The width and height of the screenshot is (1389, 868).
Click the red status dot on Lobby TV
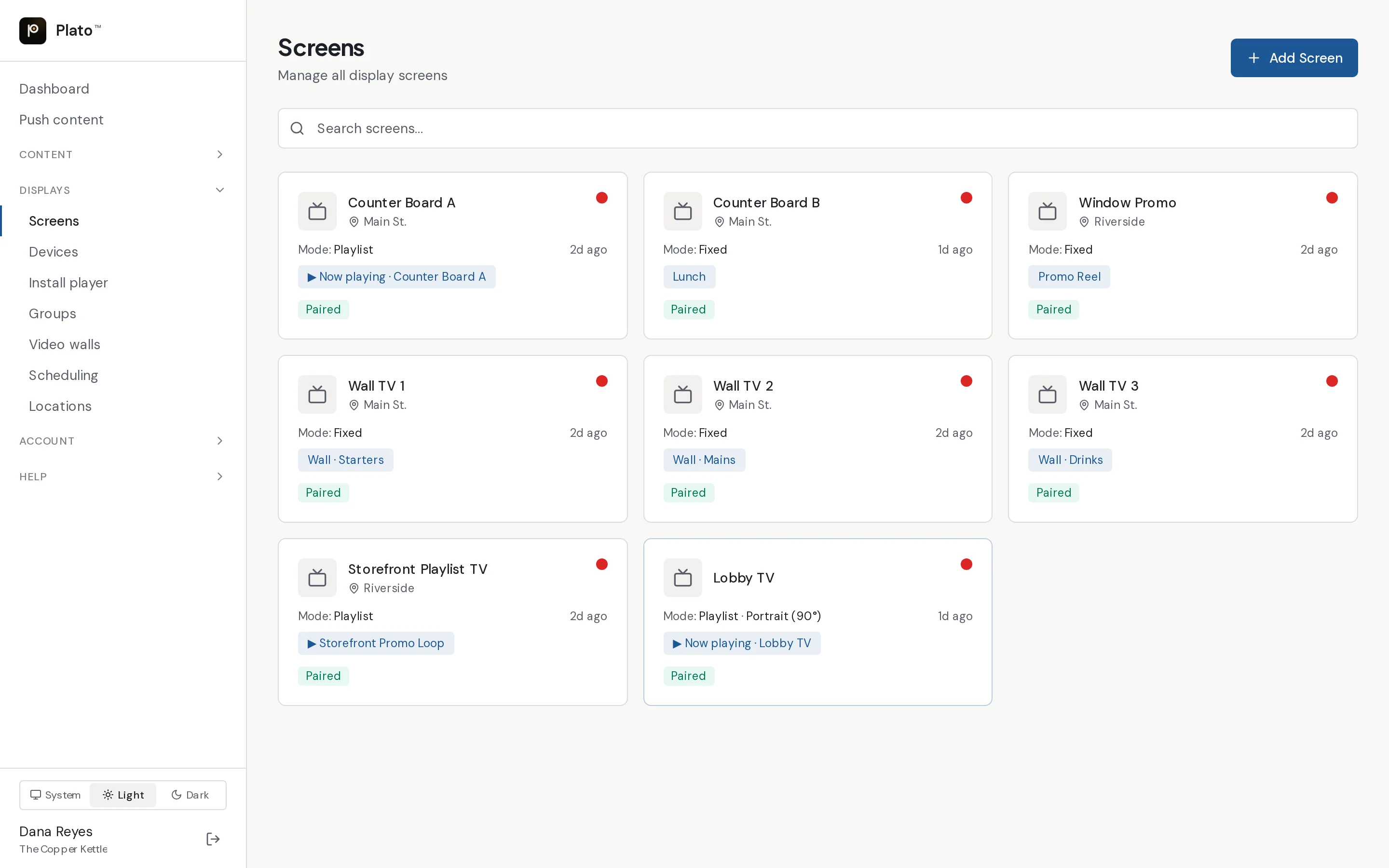pos(967,564)
